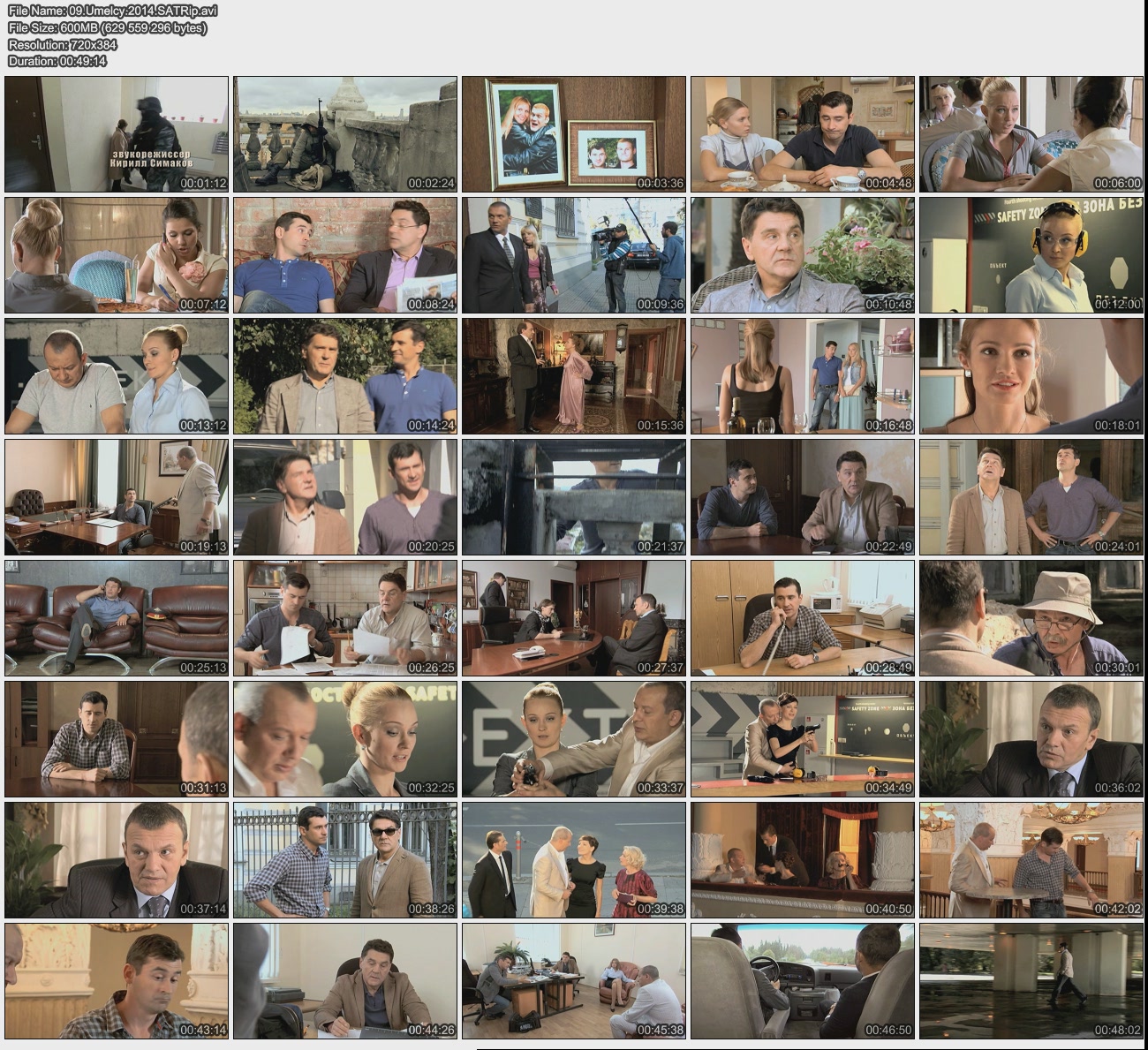Click the thumbnail timestamped 00:01:12
Image resolution: width=1148 pixels, height=1050 pixels.
tap(117, 134)
